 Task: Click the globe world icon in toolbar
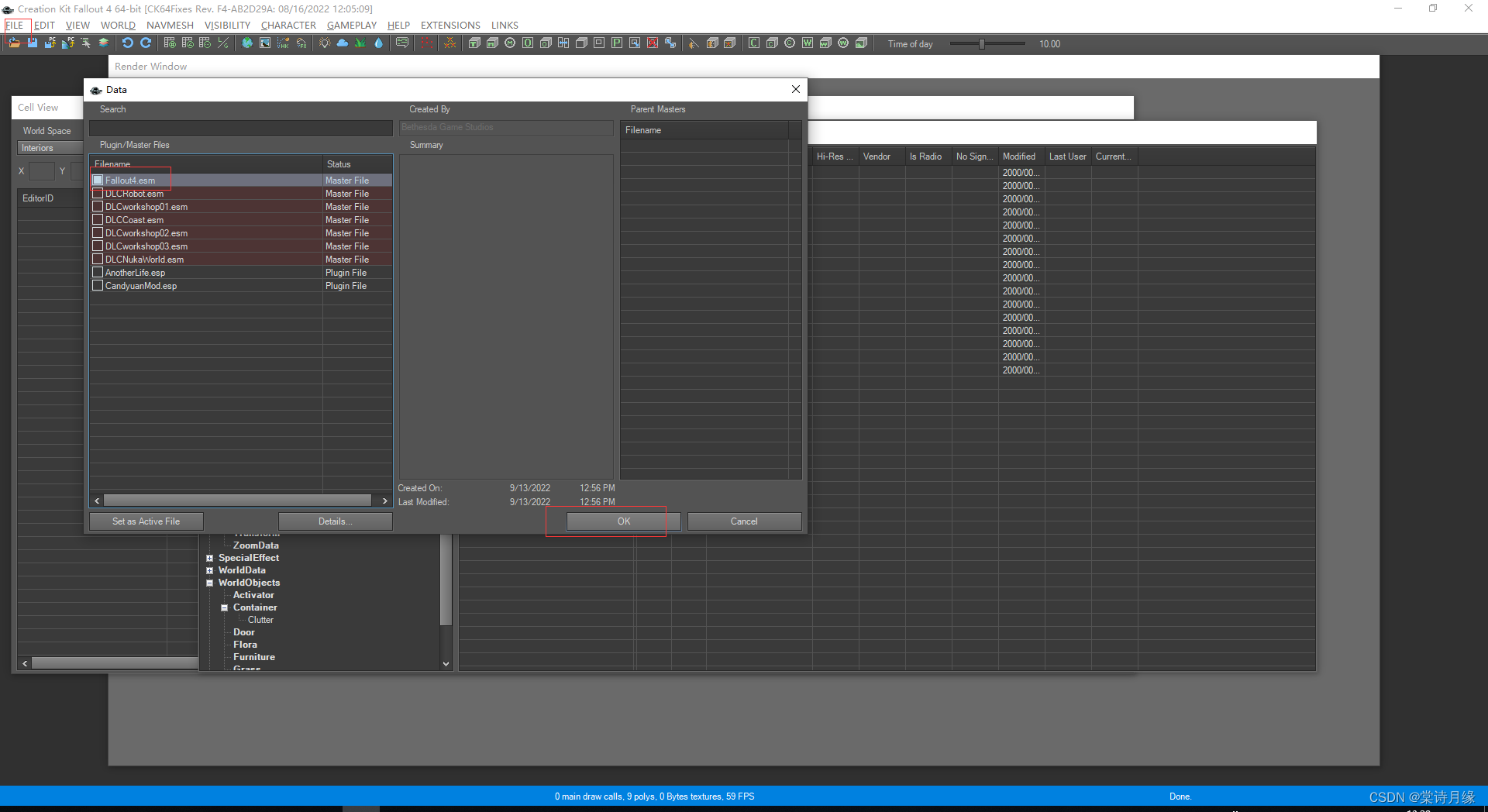pyautogui.click(x=247, y=43)
